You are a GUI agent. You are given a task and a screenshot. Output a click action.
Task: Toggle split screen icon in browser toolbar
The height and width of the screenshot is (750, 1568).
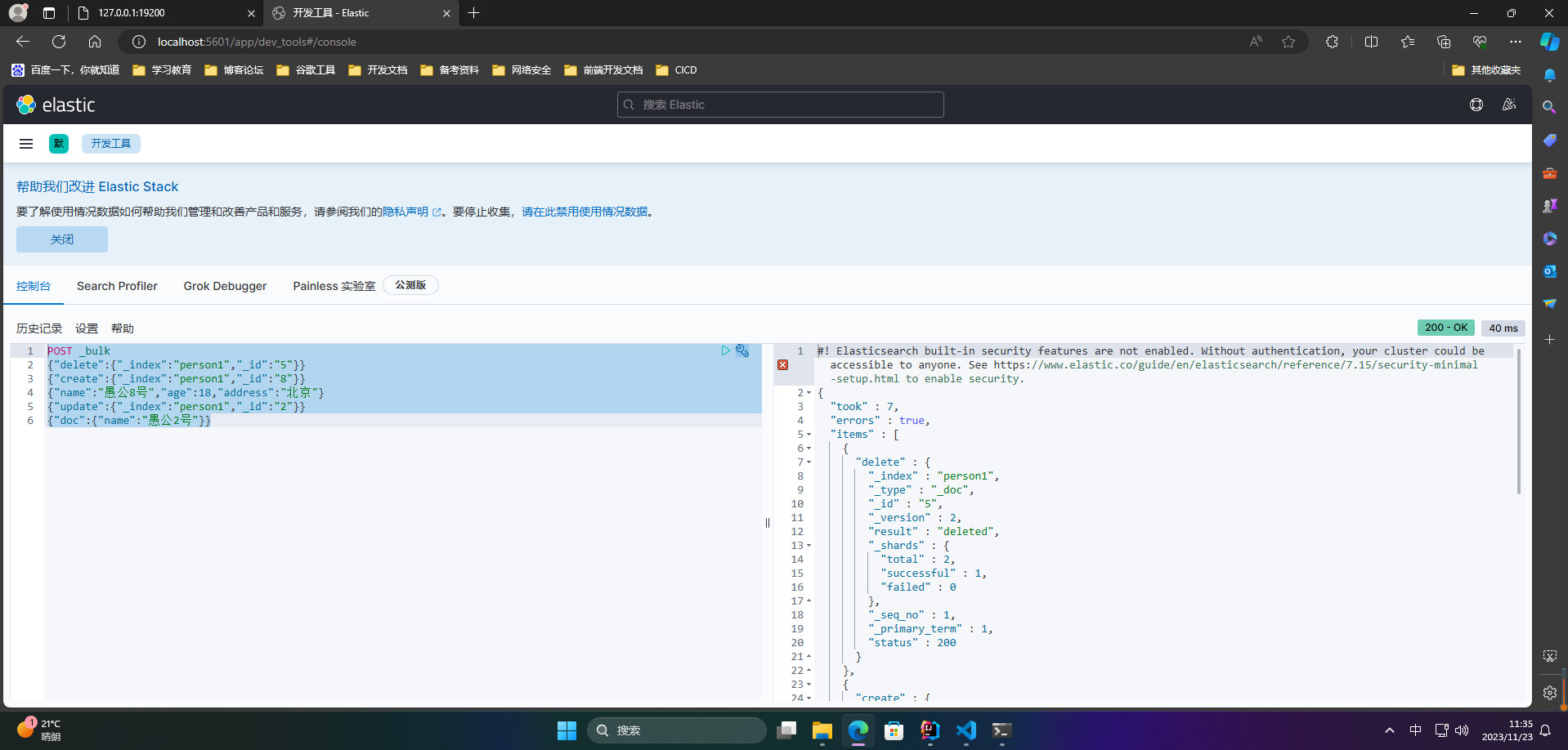1371,42
